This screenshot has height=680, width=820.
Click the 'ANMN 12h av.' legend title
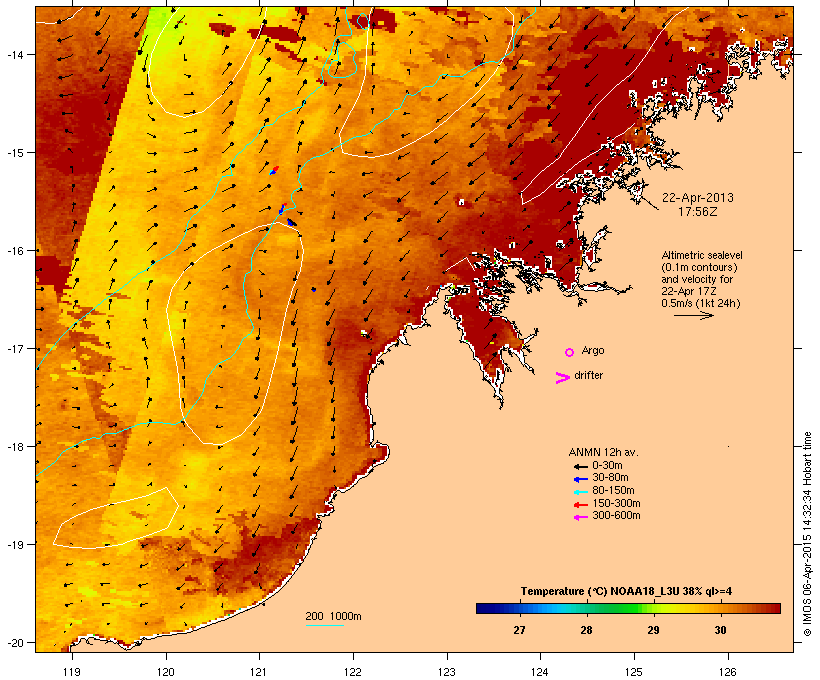[x=603, y=452]
